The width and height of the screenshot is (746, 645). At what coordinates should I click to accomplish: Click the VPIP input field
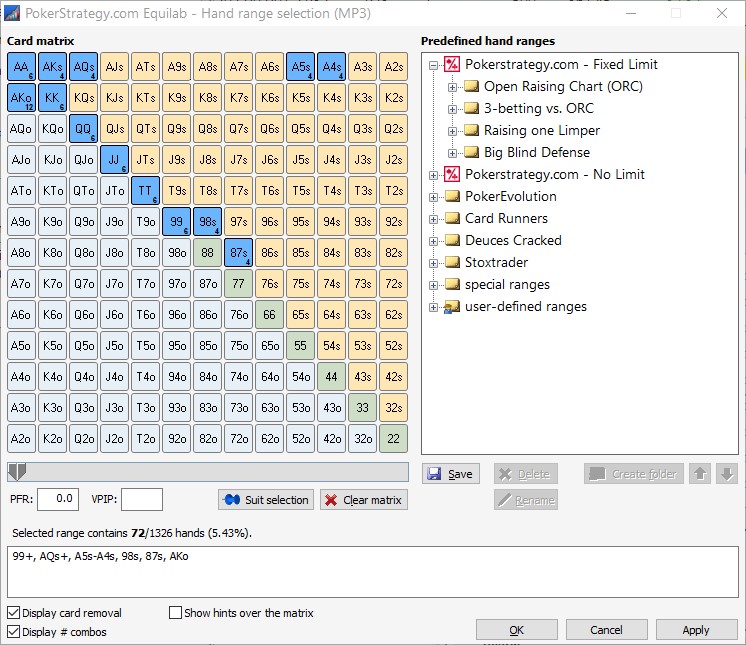pos(142,499)
